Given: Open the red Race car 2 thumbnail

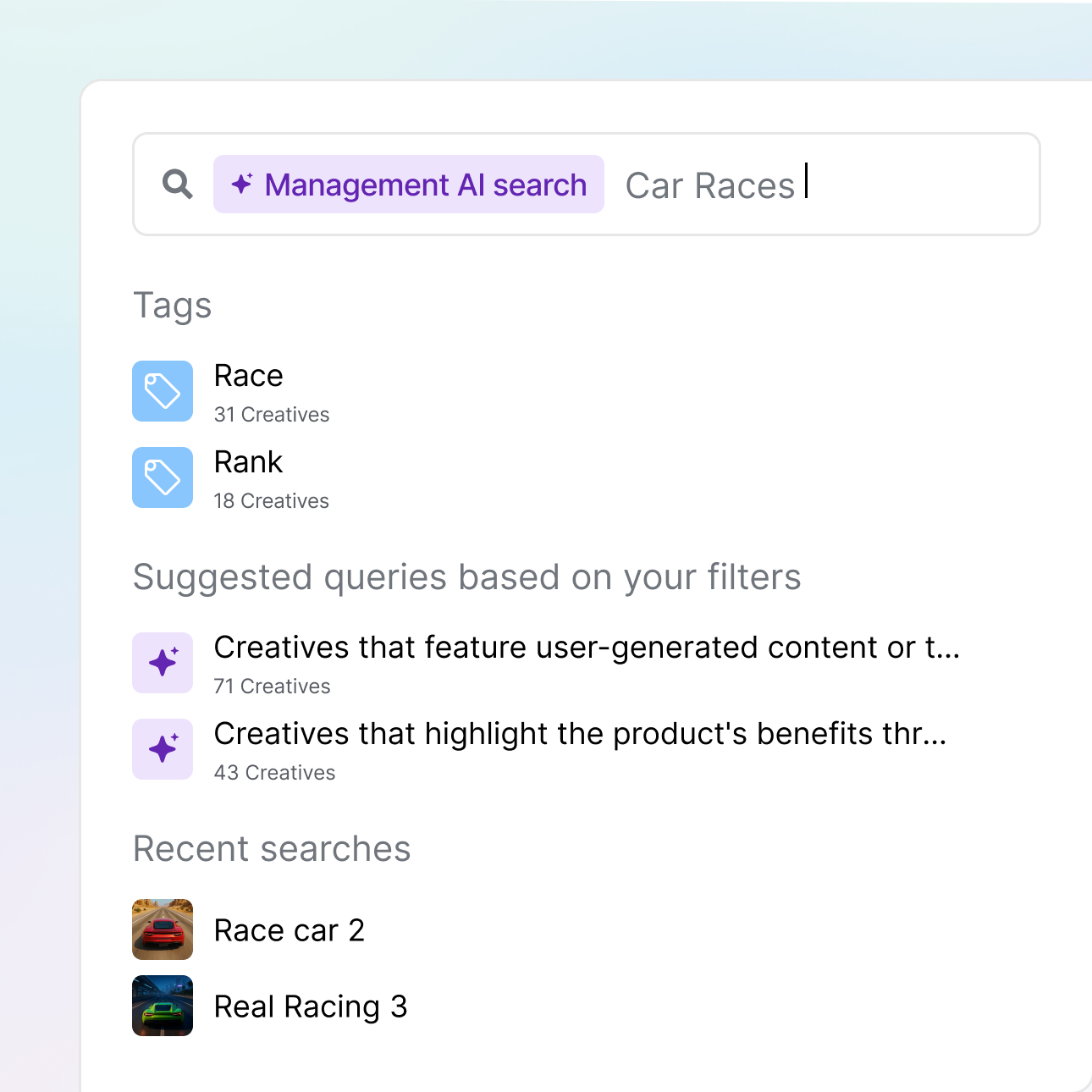Looking at the screenshot, I should (163, 929).
